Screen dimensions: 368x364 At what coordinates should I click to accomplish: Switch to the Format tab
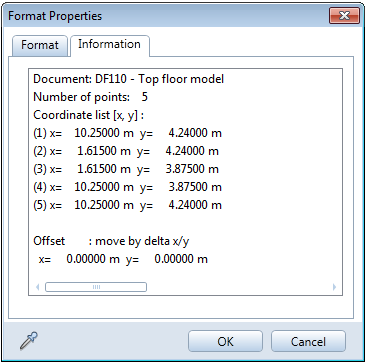[x=40, y=45]
